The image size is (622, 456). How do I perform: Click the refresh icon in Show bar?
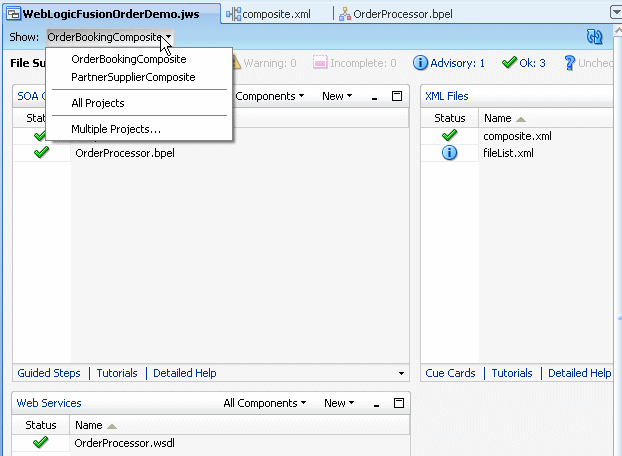[595, 37]
